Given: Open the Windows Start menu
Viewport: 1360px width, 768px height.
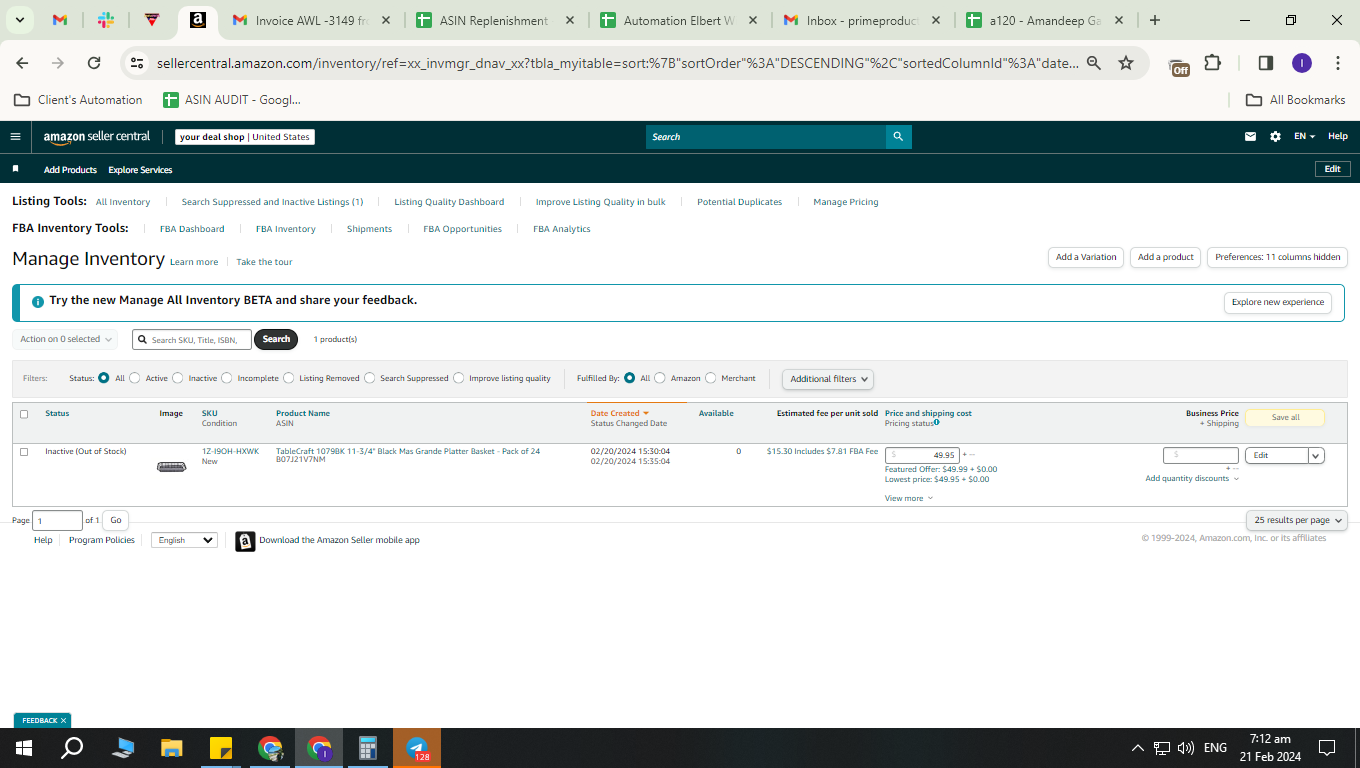Looking at the screenshot, I should coord(23,748).
